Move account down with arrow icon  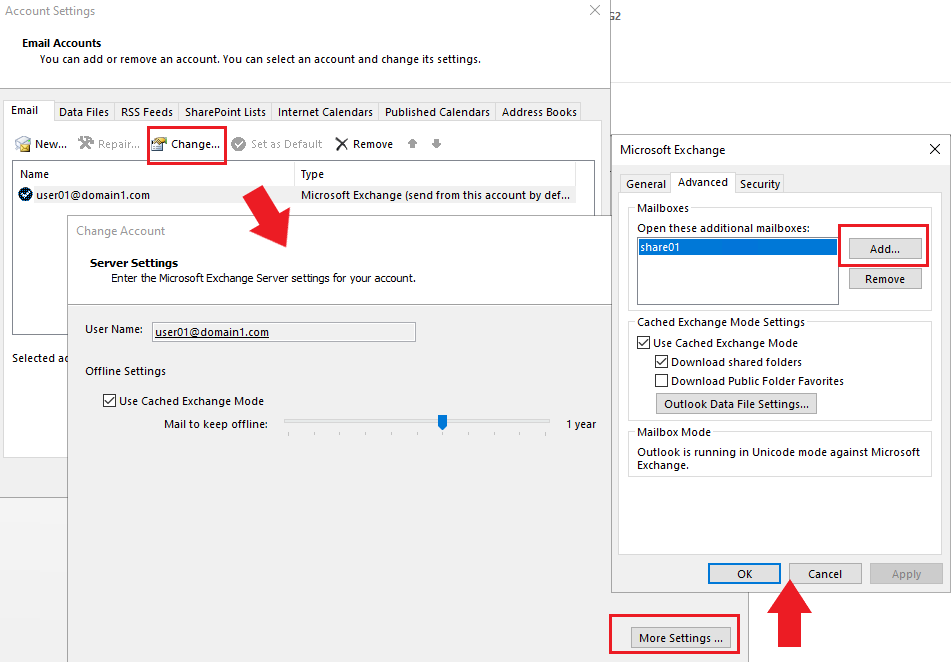[436, 144]
